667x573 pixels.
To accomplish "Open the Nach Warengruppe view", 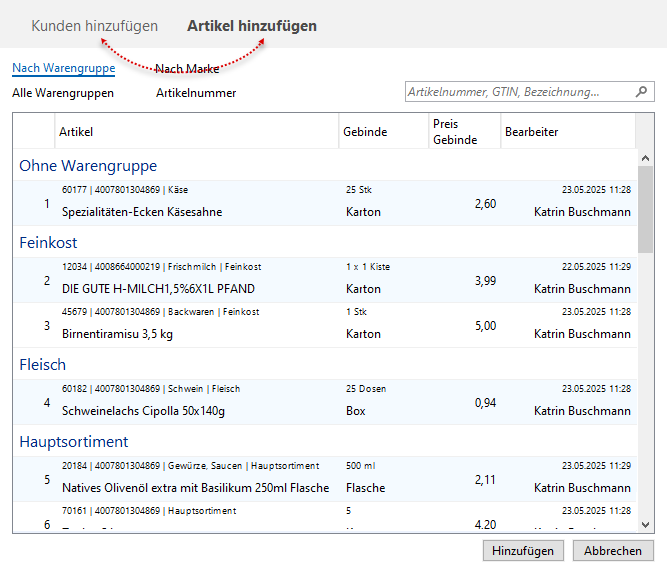I will point(63,69).
